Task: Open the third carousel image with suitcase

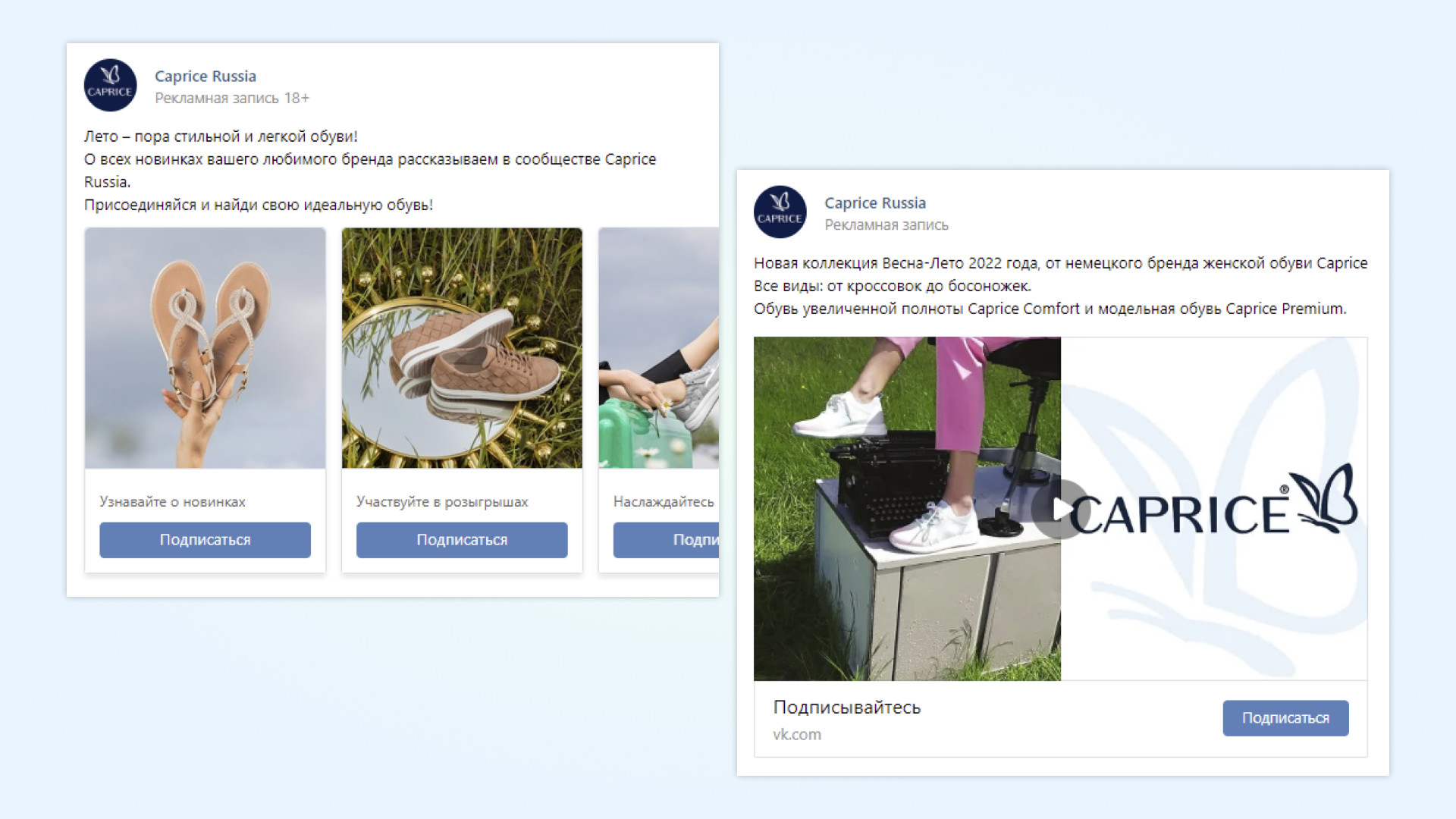Action: click(658, 348)
